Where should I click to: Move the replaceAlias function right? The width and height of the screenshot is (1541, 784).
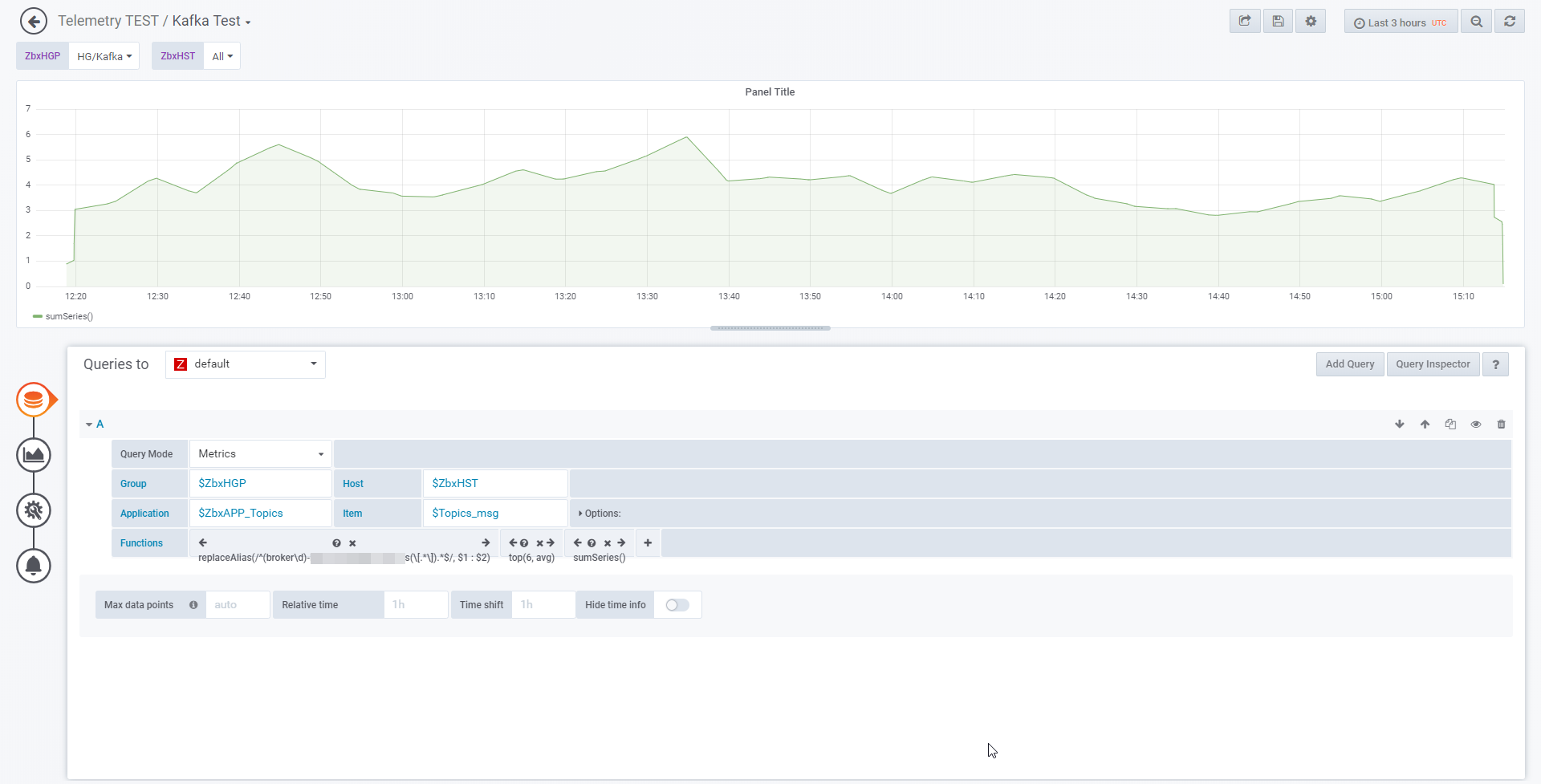(x=486, y=543)
